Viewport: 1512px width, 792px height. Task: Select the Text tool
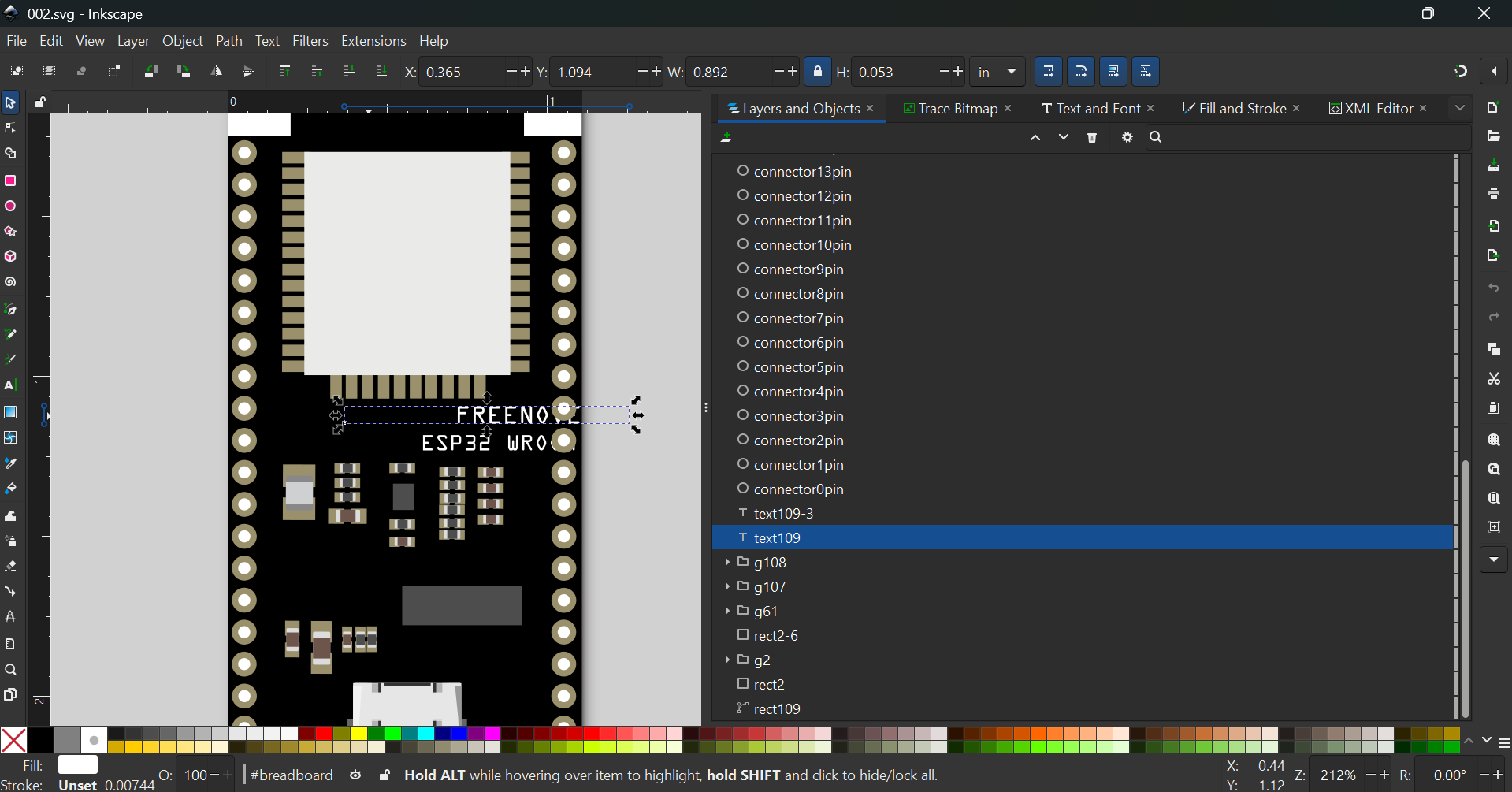tap(10, 386)
